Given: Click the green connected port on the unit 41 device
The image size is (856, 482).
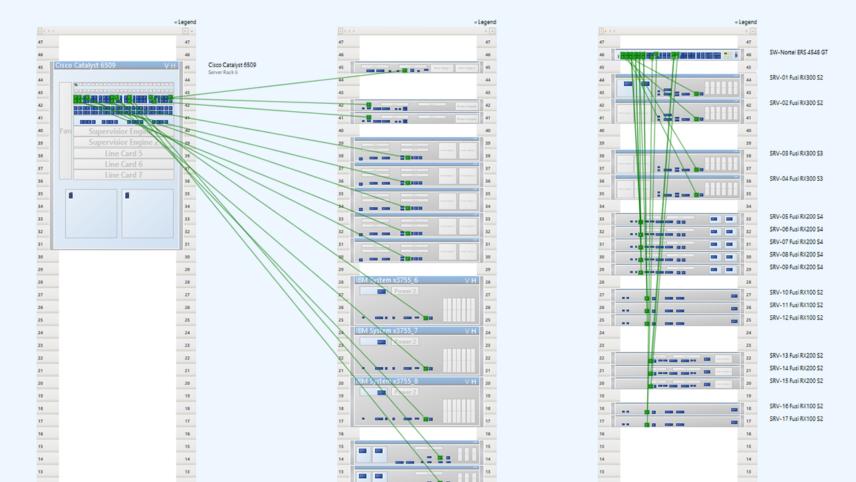Looking at the screenshot, I should pos(368,117).
